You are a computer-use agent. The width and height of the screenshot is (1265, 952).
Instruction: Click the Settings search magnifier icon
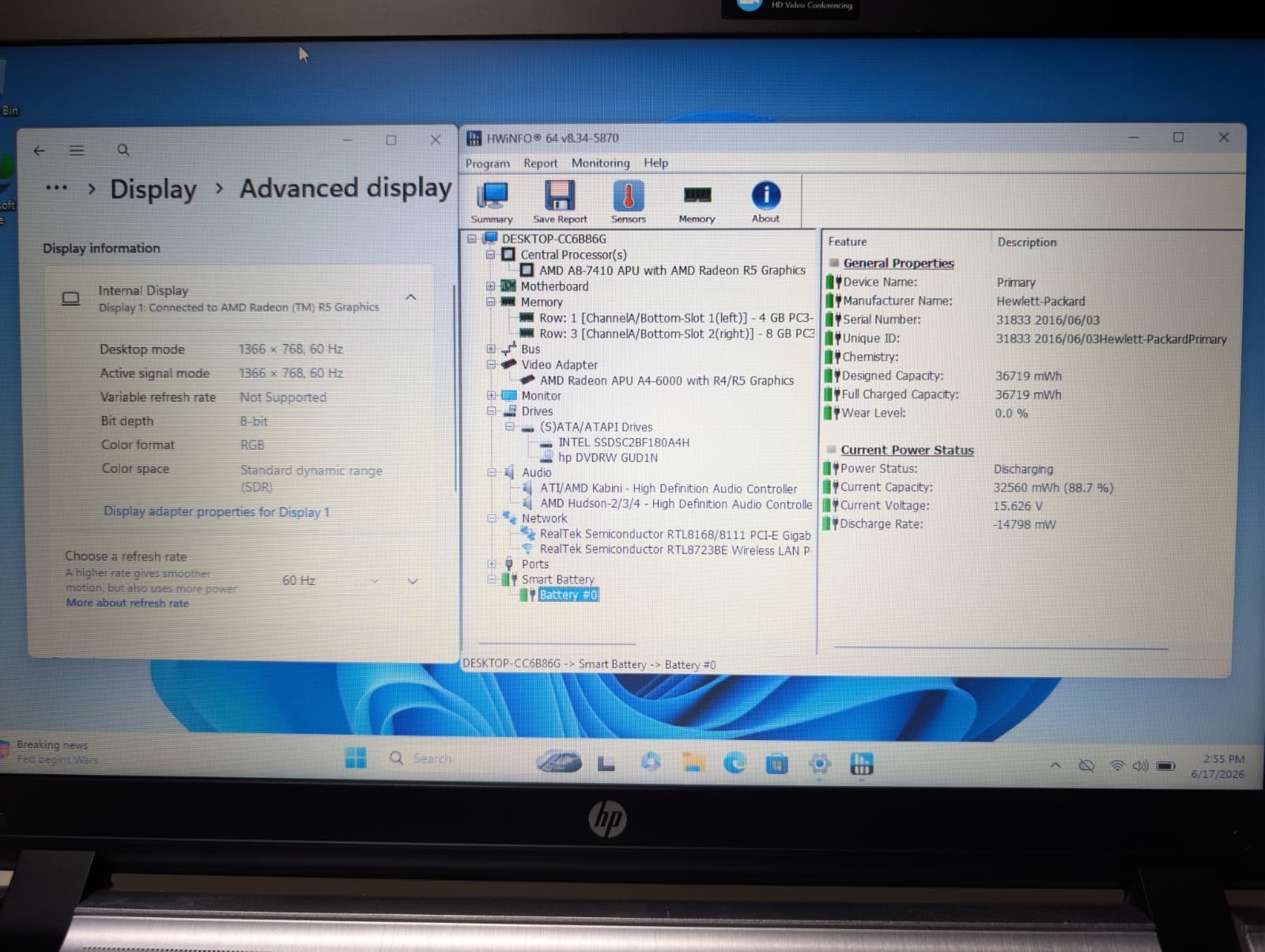[x=123, y=149]
